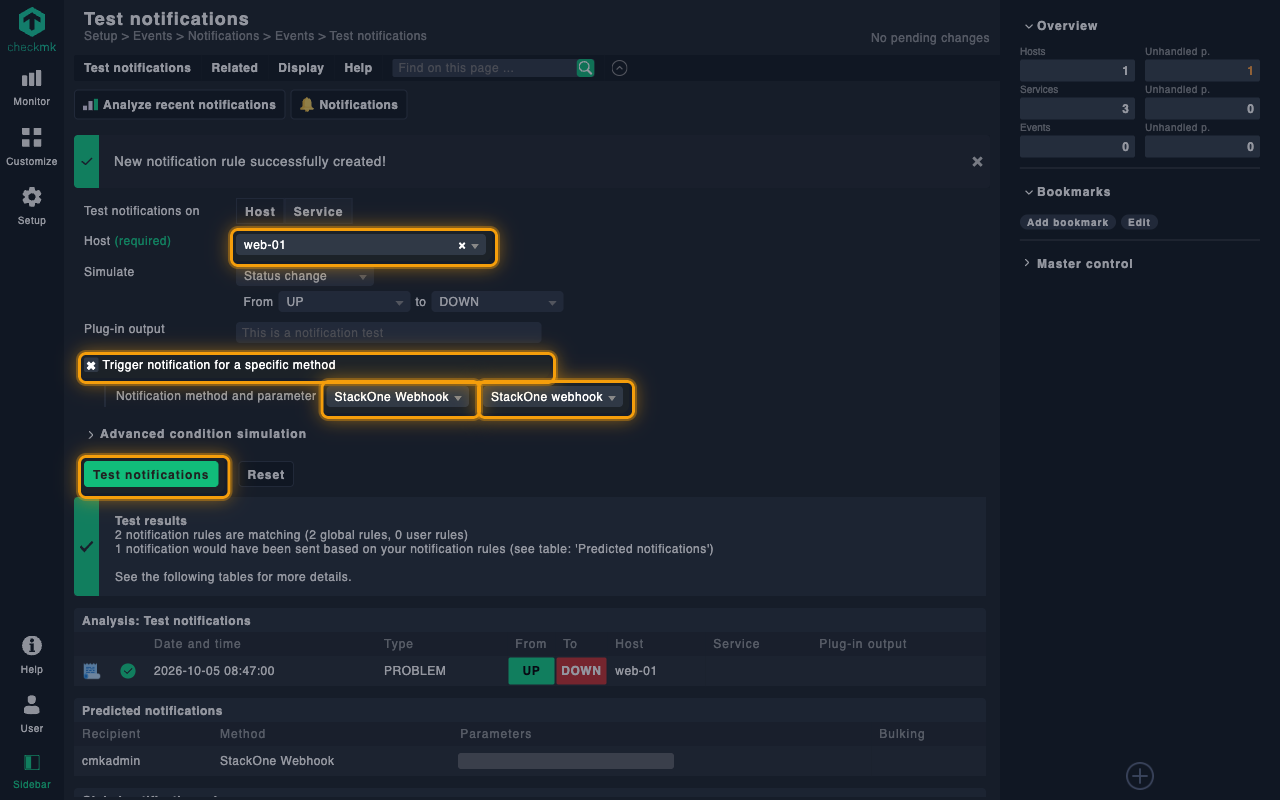
Task: Clear the web-01 host selection
Action: point(462,246)
